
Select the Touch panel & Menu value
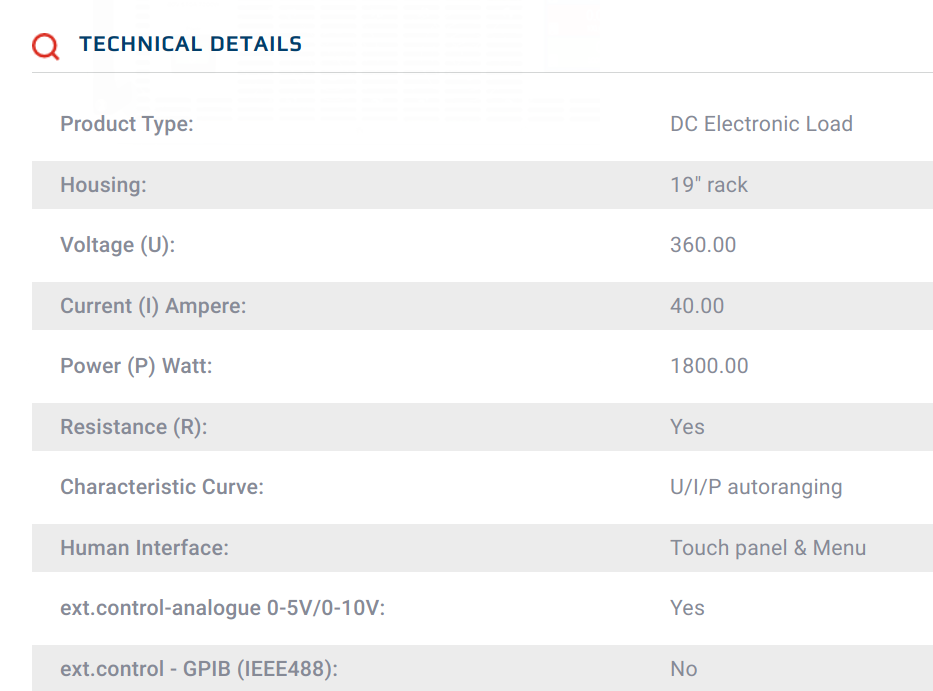pyautogui.click(x=768, y=548)
